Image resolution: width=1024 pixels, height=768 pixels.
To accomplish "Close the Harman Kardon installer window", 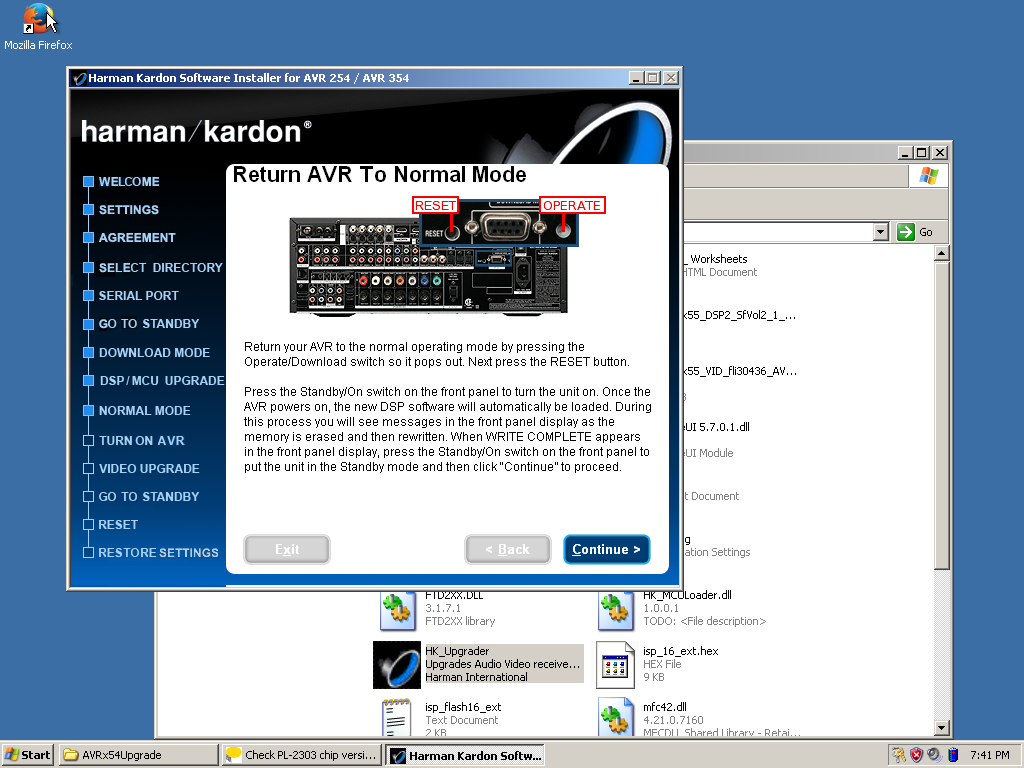I will click(x=671, y=78).
